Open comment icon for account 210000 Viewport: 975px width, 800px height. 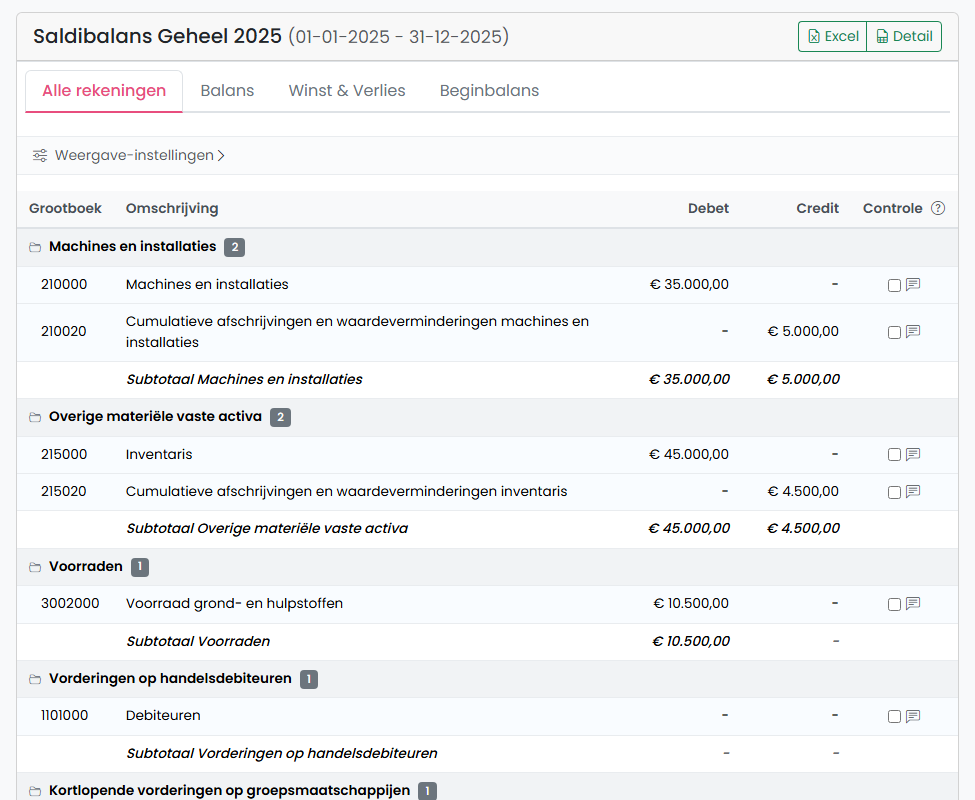click(x=913, y=285)
